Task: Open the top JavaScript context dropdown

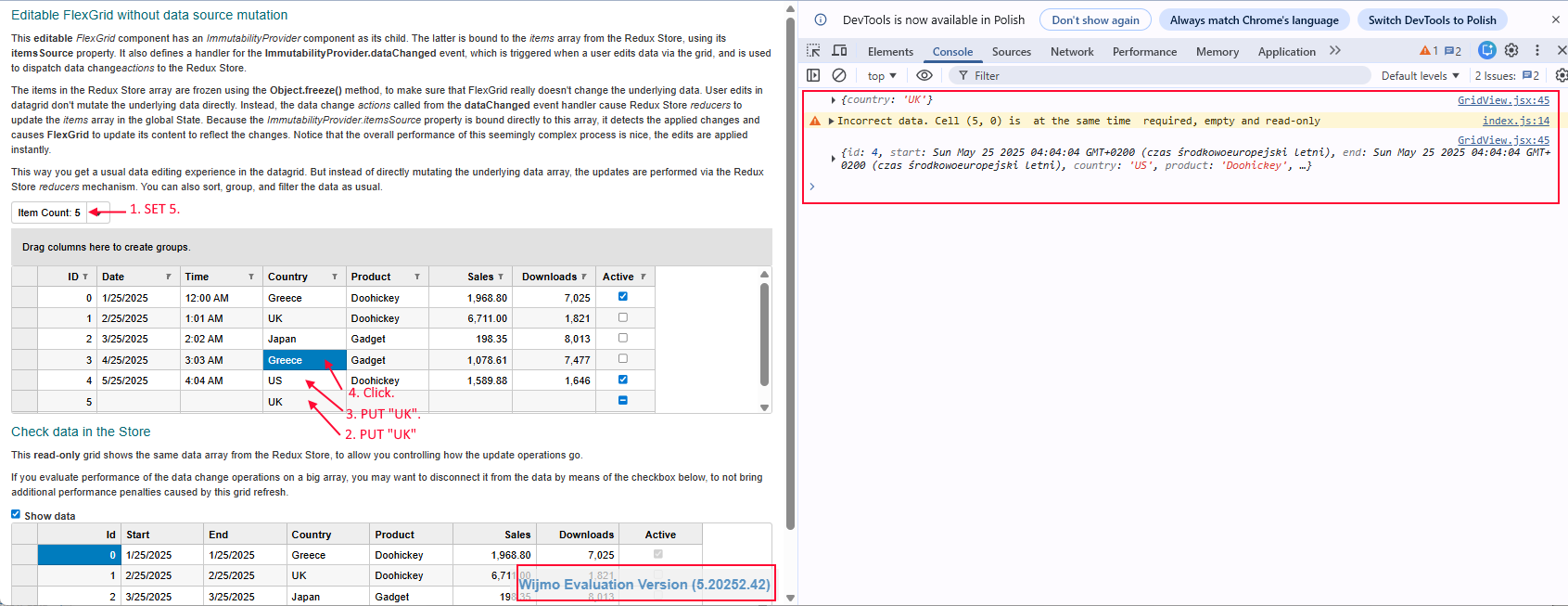Action: point(882,76)
